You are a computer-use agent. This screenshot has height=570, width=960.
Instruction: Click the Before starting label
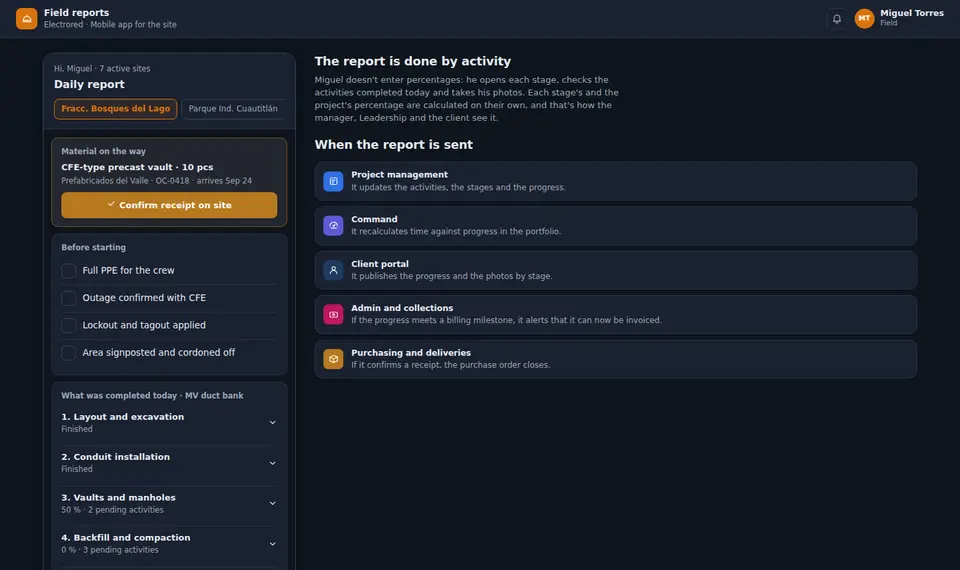(94, 247)
